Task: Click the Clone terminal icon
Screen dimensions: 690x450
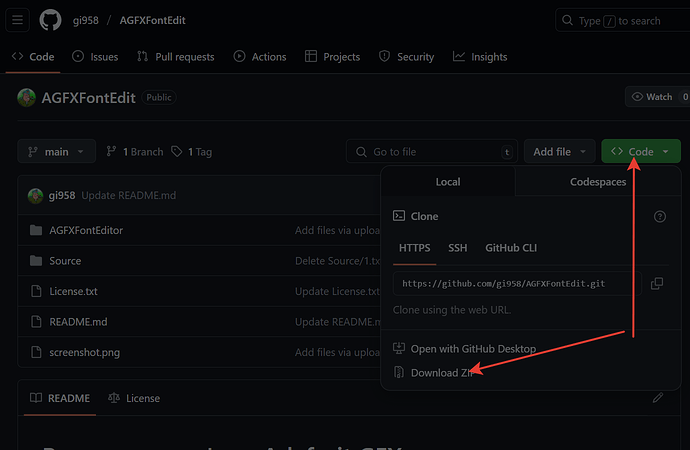Action: (x=399, y=216)
